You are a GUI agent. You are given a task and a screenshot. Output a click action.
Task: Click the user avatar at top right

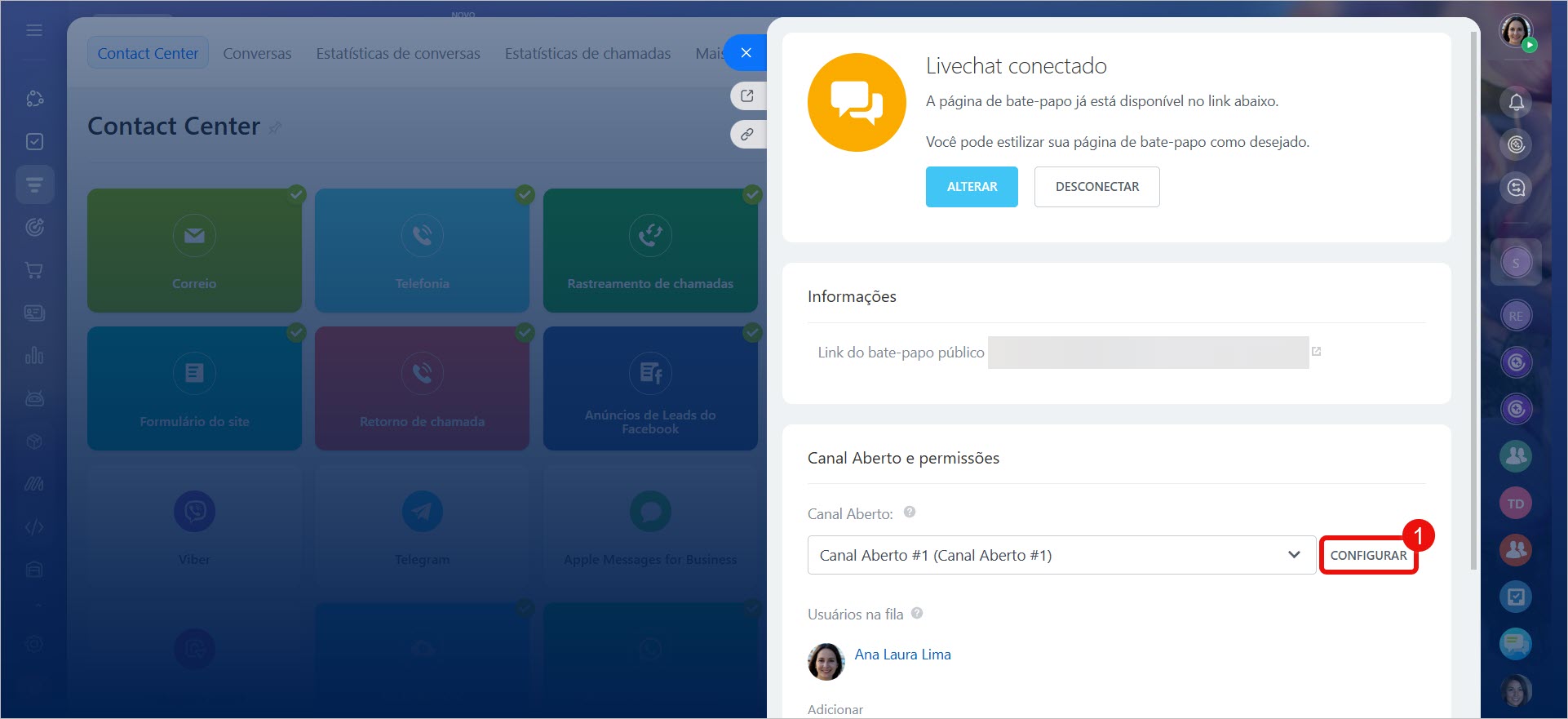[x=1515, y=31]
